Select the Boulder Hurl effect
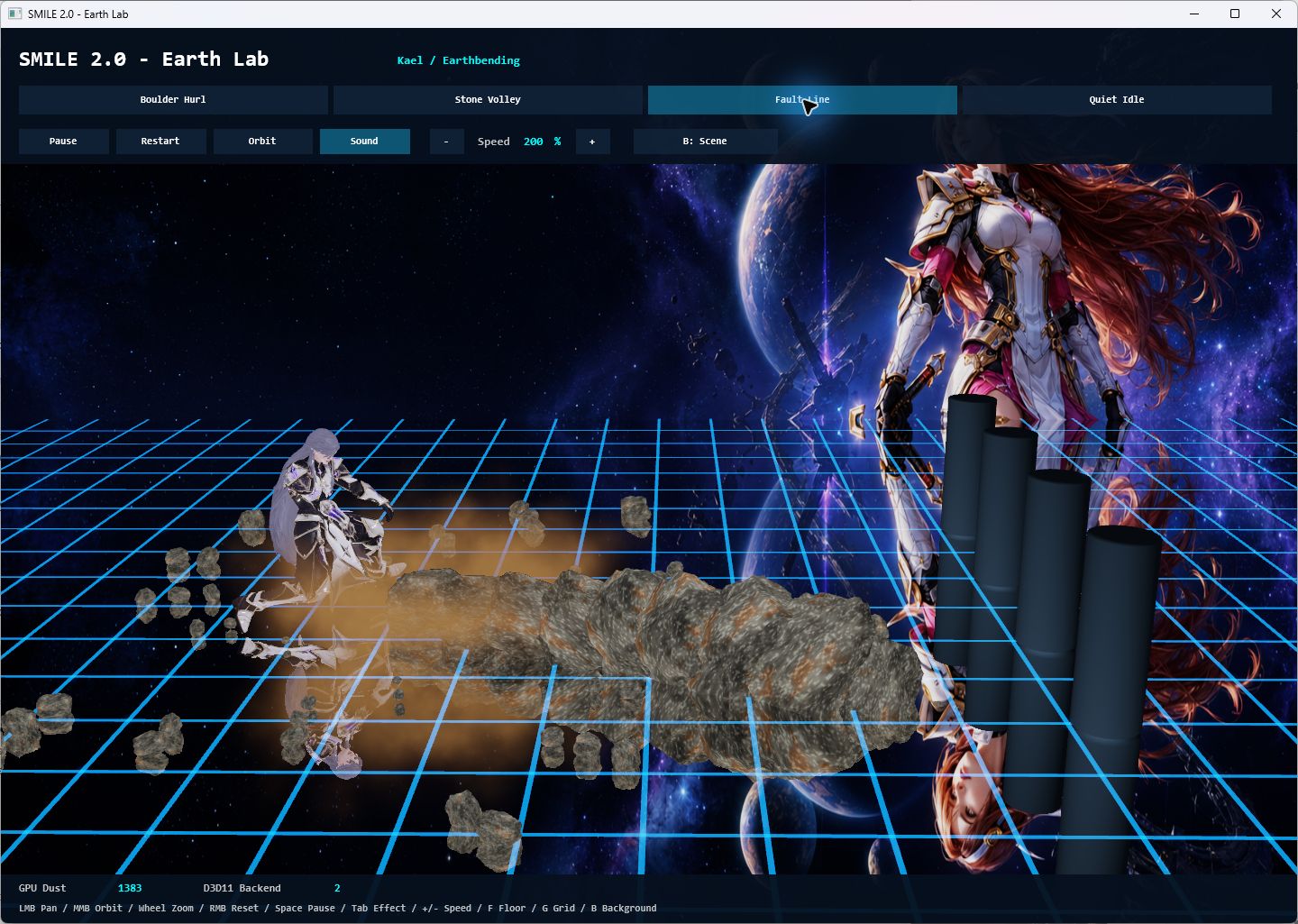Screen dimensions: 1298x924 tap(173, 100)
